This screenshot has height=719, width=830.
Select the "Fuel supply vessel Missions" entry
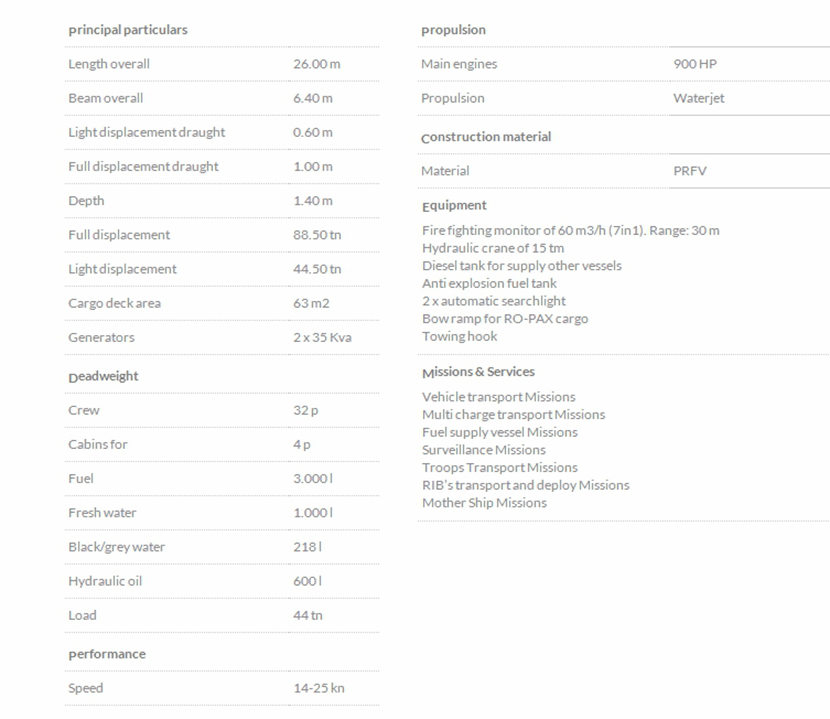499,432
